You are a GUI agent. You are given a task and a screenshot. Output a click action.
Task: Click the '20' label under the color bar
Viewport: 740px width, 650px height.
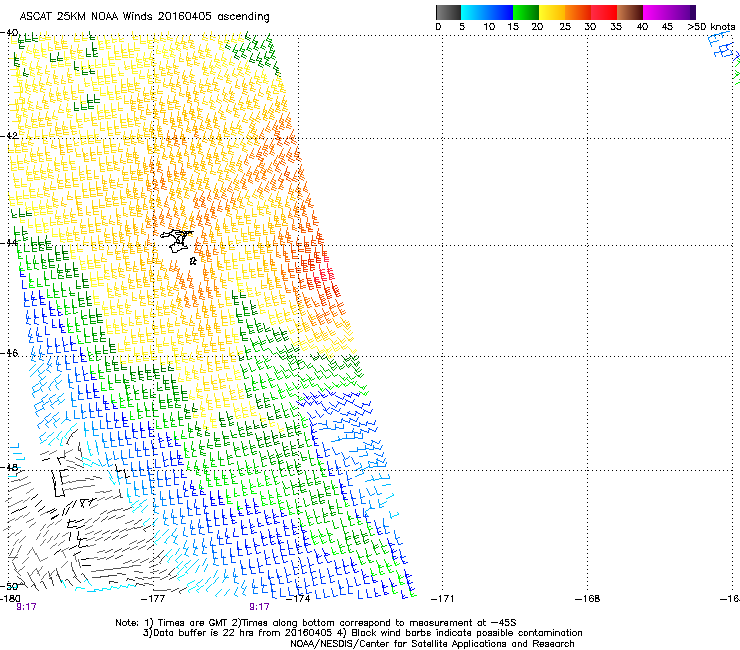coord(537,26)
